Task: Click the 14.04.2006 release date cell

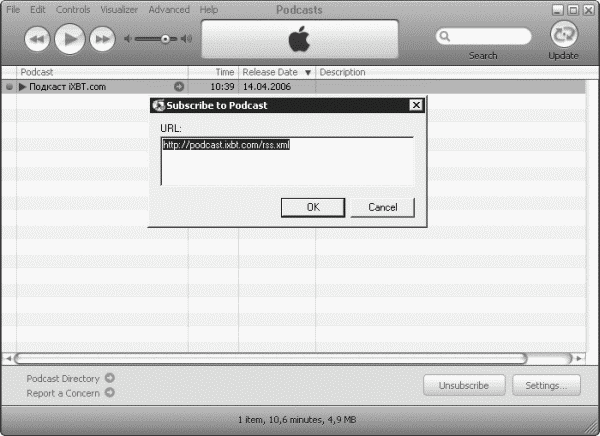Action: pos(267,87)
